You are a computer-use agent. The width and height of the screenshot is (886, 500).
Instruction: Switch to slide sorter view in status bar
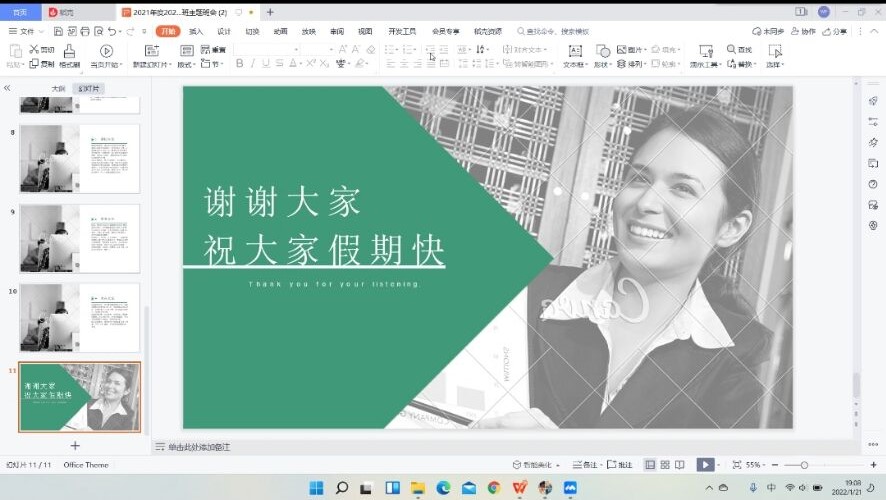click(x=665, y=465)
